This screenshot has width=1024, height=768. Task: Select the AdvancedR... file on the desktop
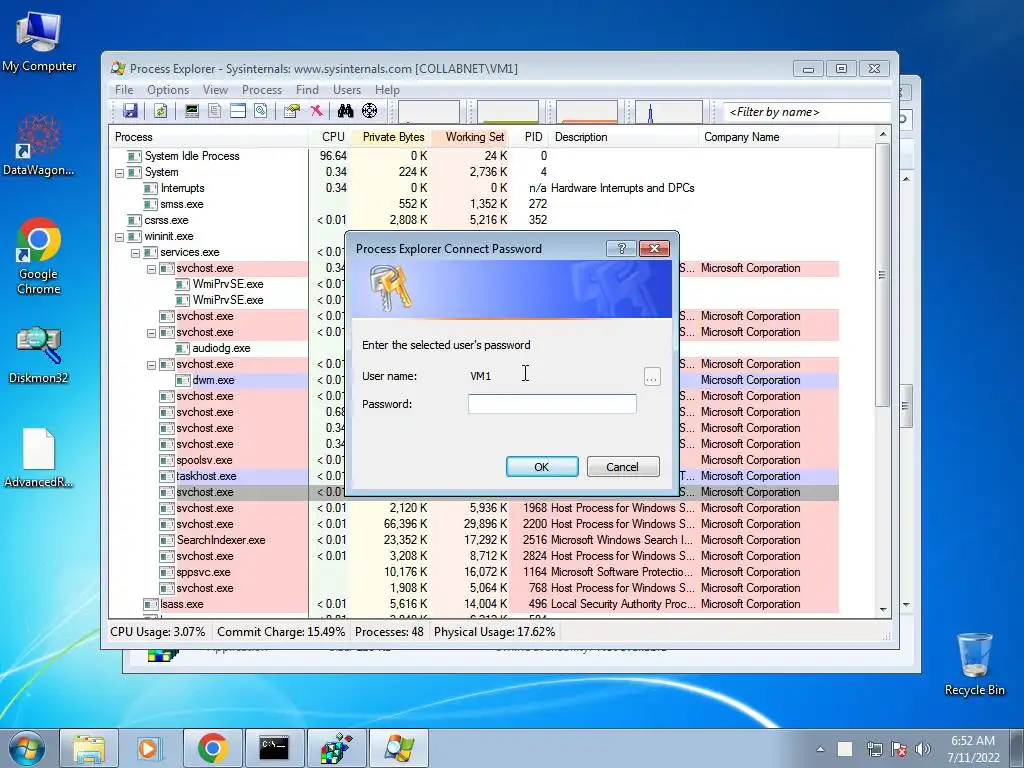click(39, 458)
